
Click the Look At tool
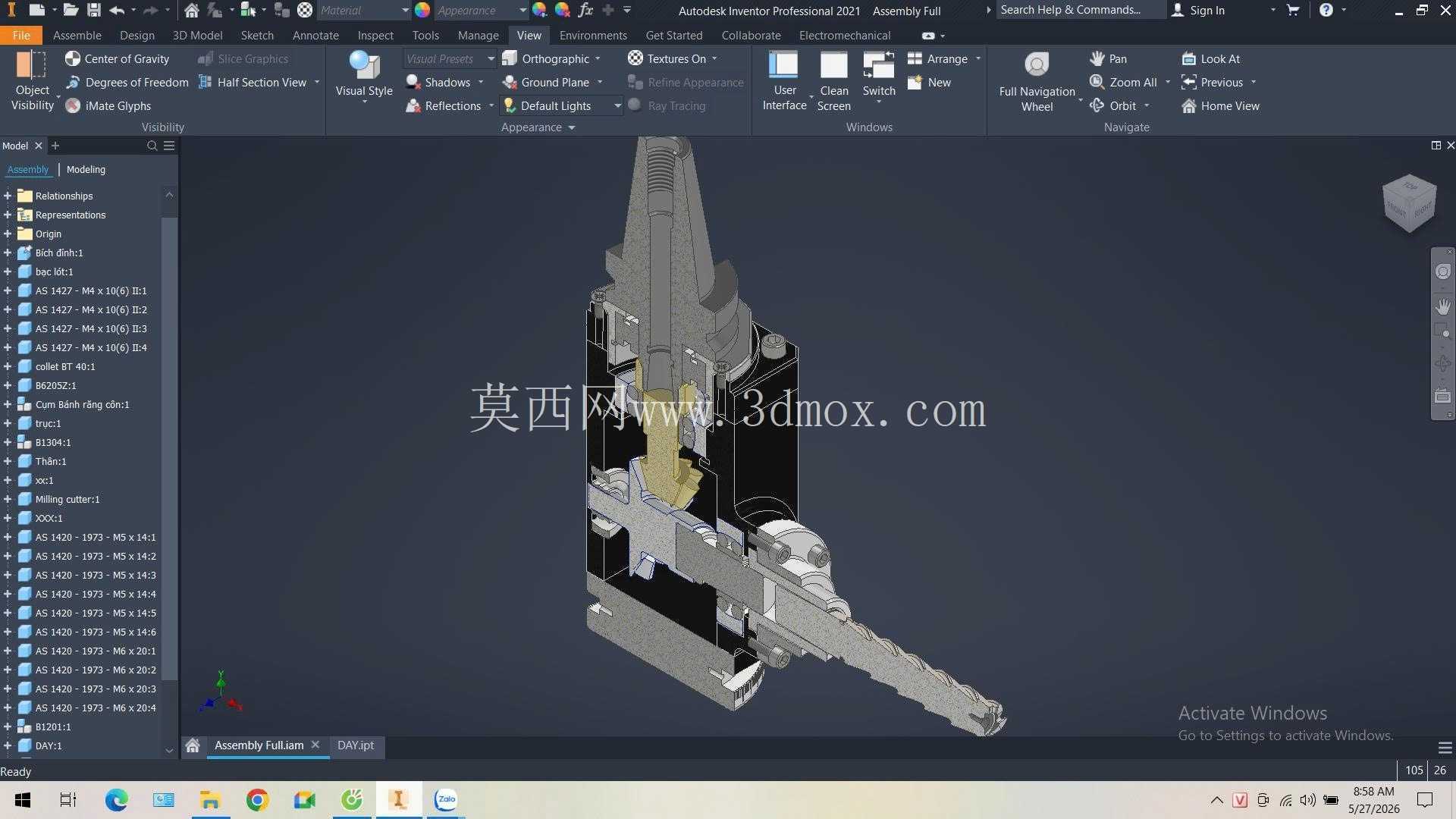[x=1210, y=58]
